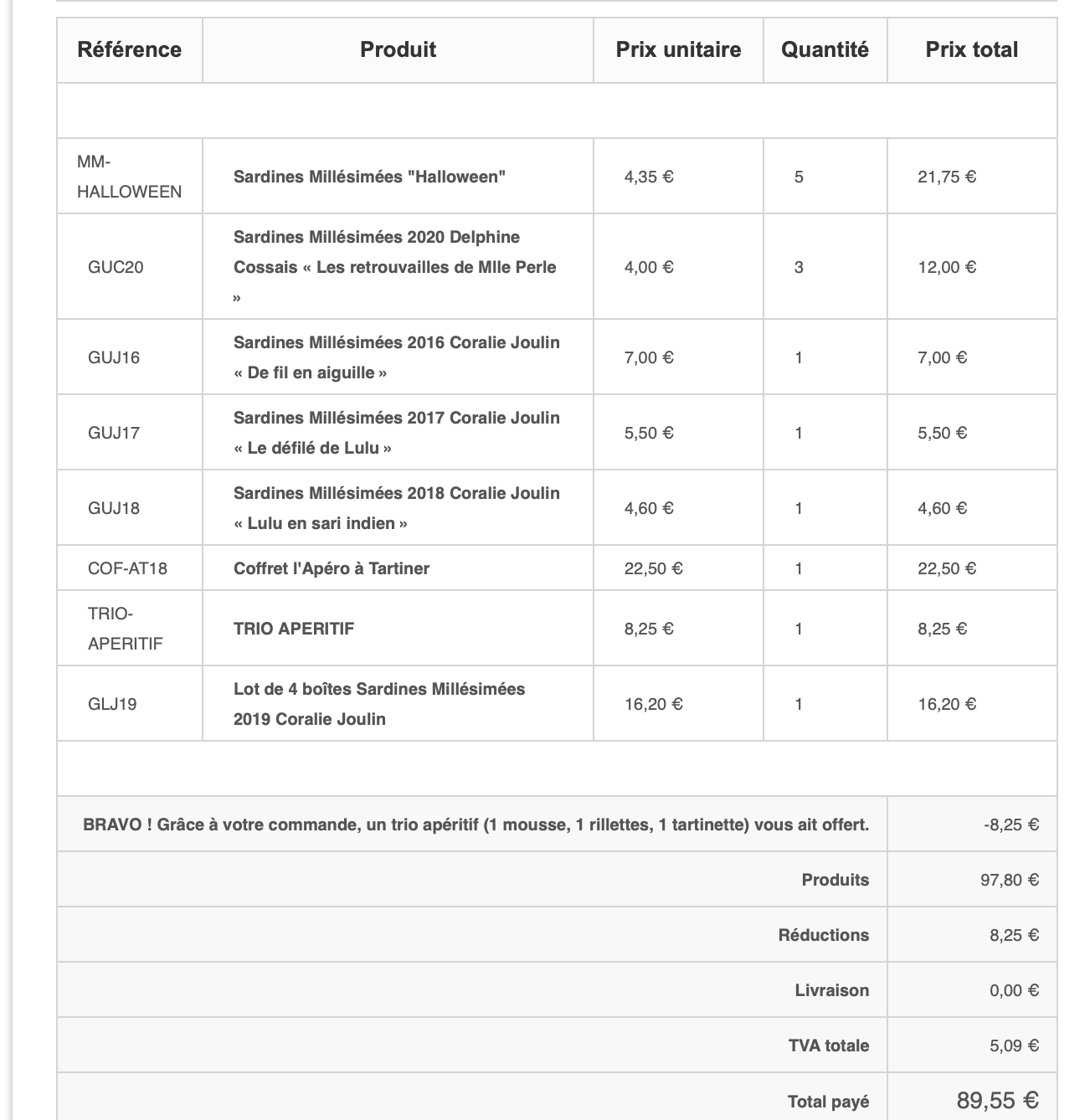Screen dimensions: 1090x1120
Task: Click the Coffret l'Apéro à Tartiner product
Action: point(331,568)
